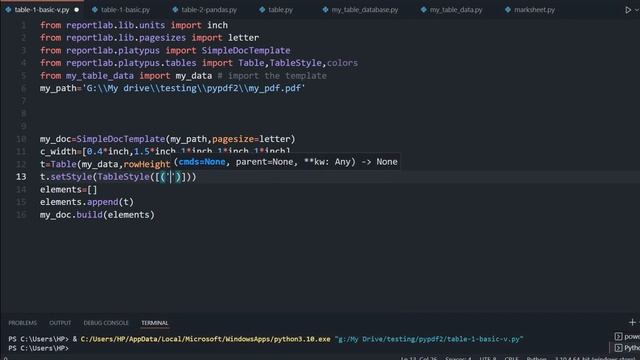
Task: Activate the table-1-basic-v.py tab
Action: click(x=41, y=9)
